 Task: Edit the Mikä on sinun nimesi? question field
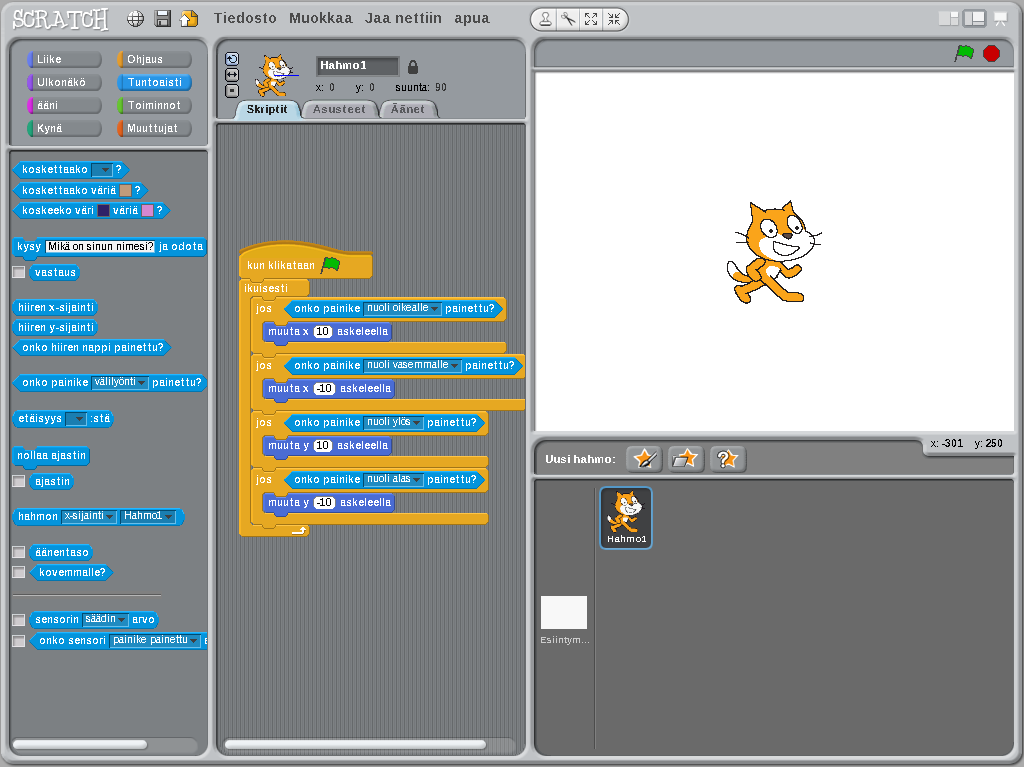click(x=101, y=246)
